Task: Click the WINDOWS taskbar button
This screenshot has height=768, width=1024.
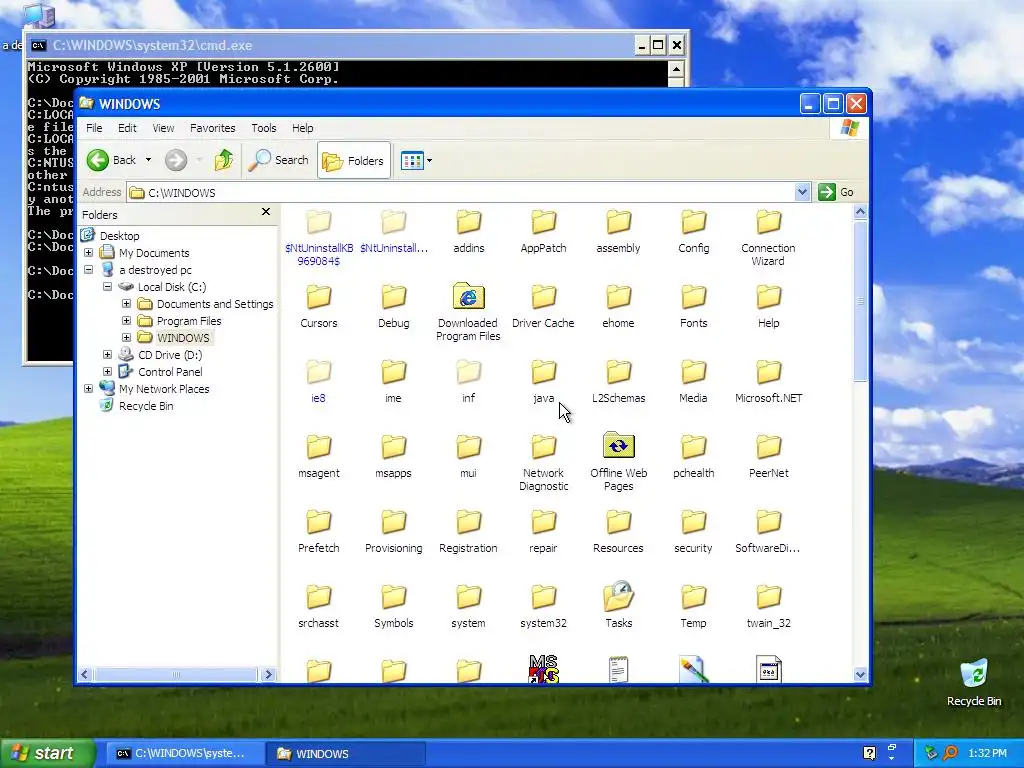Action: [345, 754]
